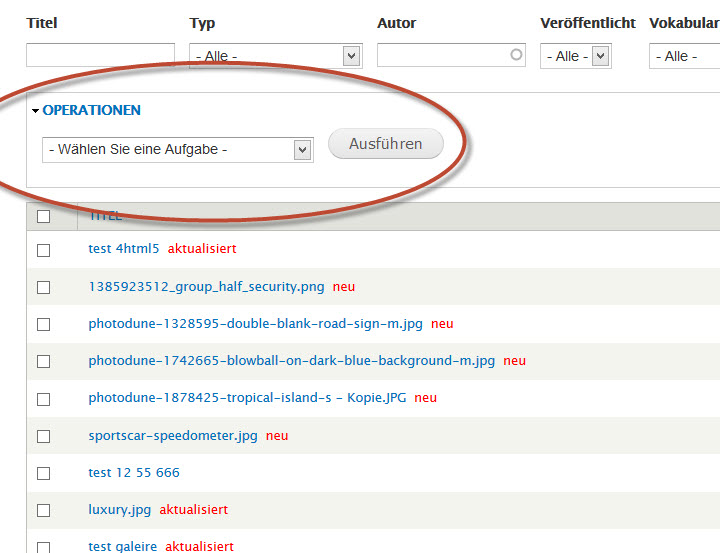Sort the table by Titel column header

pos(105,216)
